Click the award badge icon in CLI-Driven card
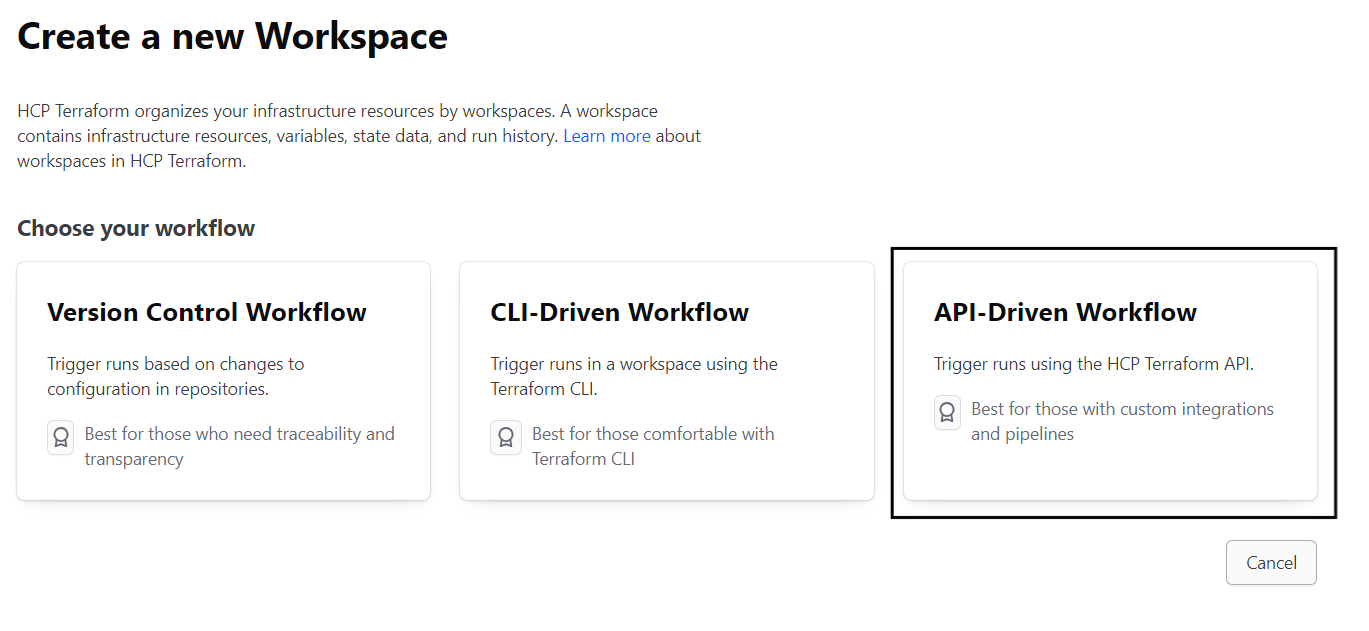Screen dimensions: 1369x631 [506, 437]
